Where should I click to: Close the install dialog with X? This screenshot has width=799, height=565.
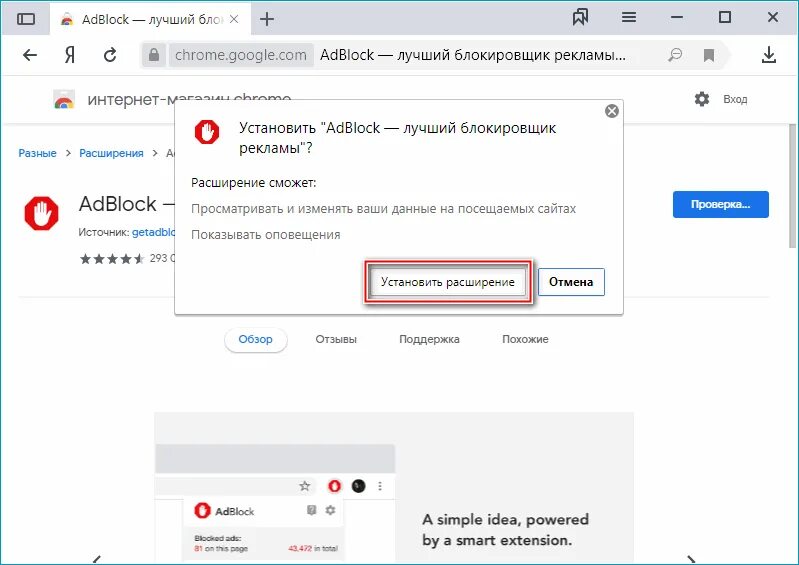(611, 111)
